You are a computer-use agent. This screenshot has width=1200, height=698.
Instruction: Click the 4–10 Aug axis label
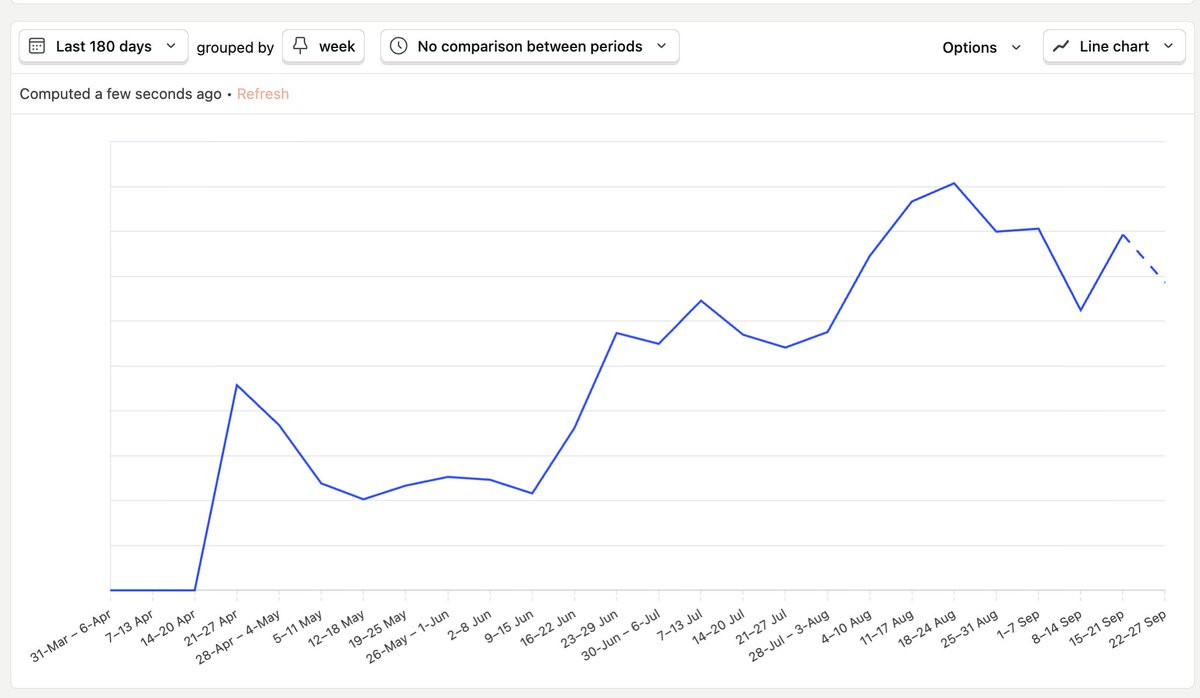click(x=845, y=626)
